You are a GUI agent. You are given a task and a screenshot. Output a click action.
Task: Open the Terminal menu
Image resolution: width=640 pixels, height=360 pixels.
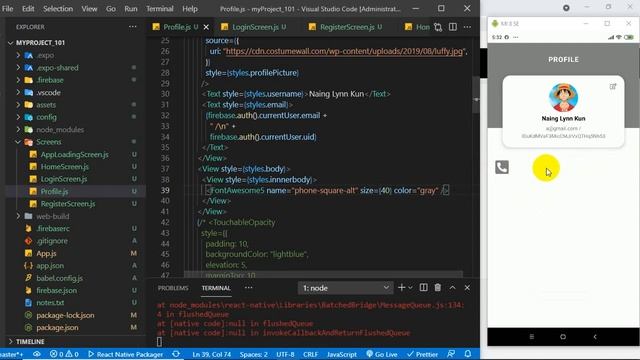click(x=160, y=9)
